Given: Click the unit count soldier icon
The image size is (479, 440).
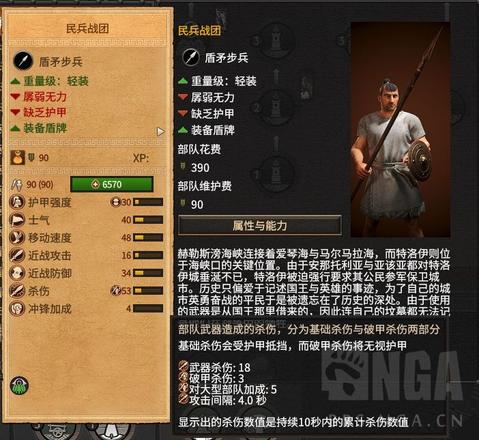Looking at the screenshot, I should [17, 184].
